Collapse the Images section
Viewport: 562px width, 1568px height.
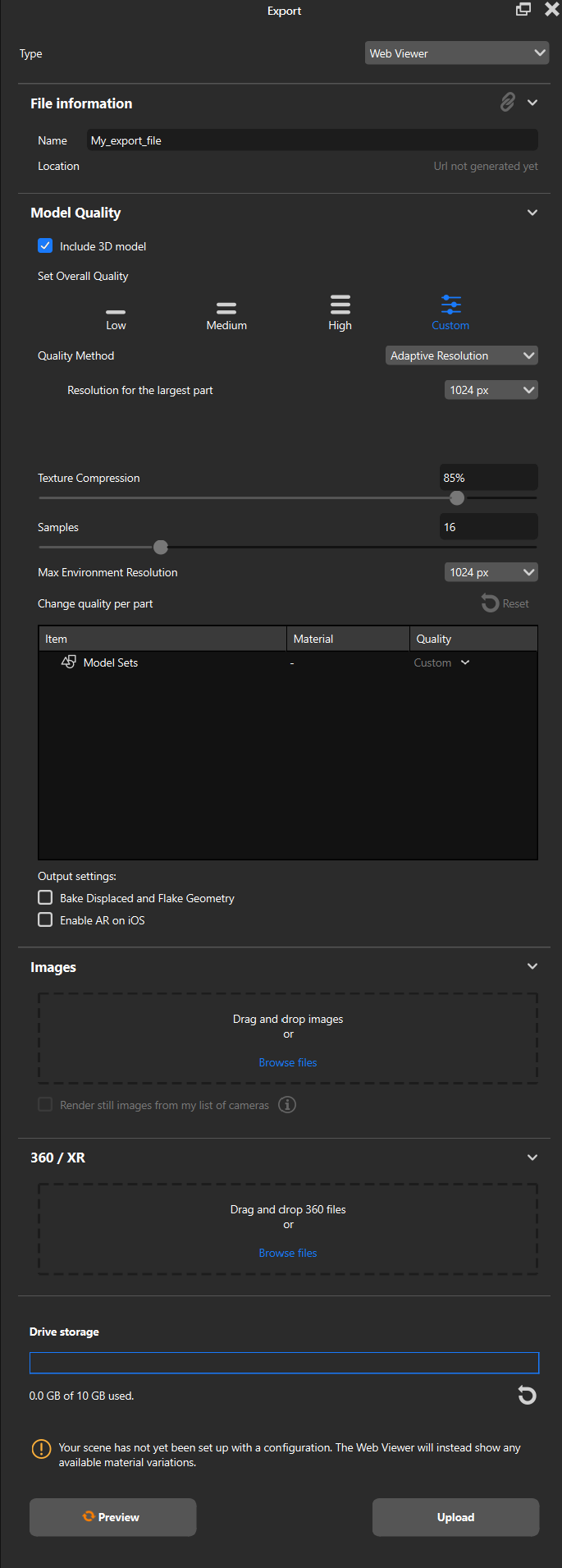[532, 966]
